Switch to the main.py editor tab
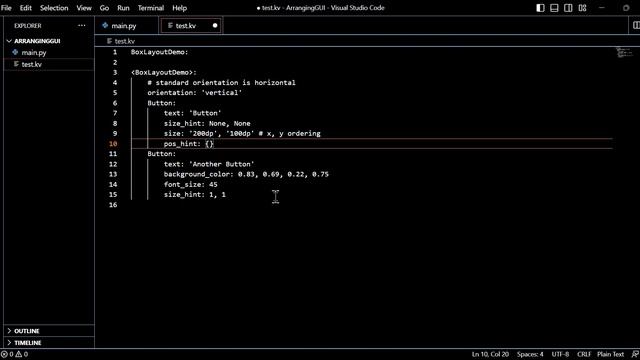The height and width of the screenshot is (360, 640). coord(124,26)
